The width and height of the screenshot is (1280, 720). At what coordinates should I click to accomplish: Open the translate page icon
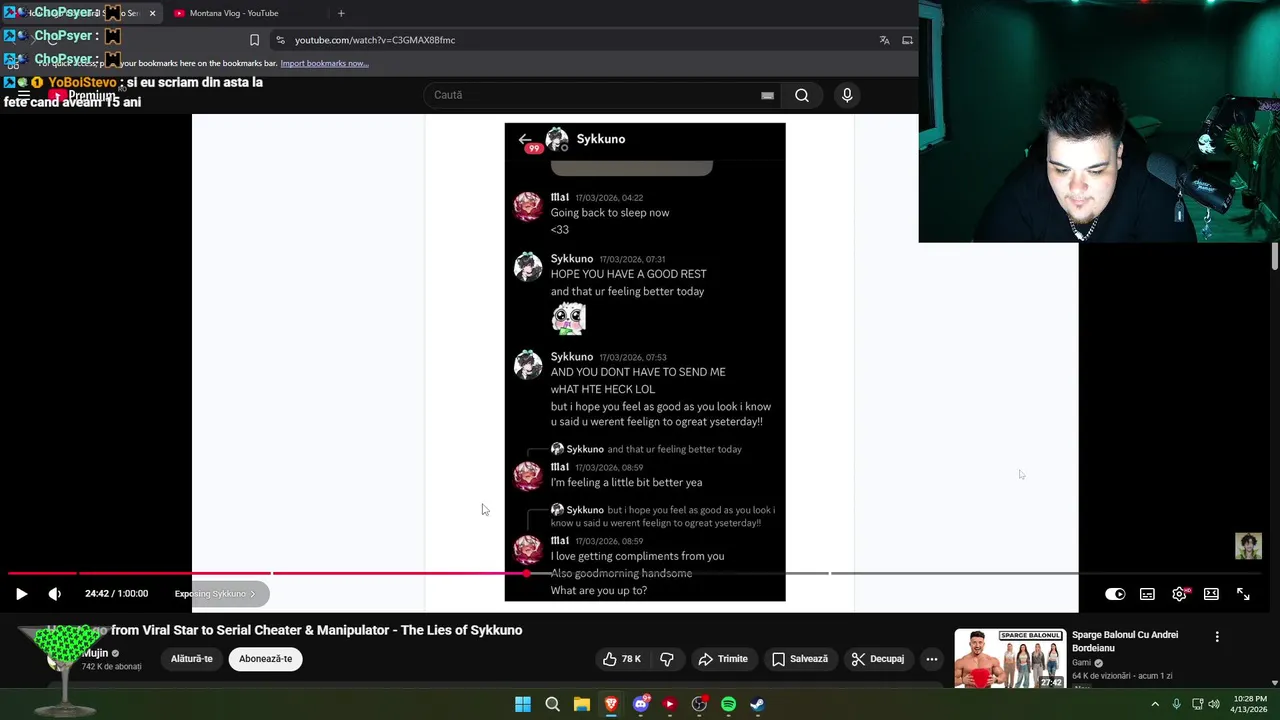884,40
